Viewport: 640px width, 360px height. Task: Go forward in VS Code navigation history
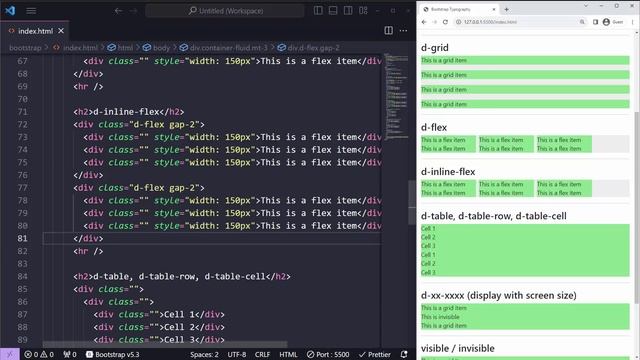tap(133, 11)
